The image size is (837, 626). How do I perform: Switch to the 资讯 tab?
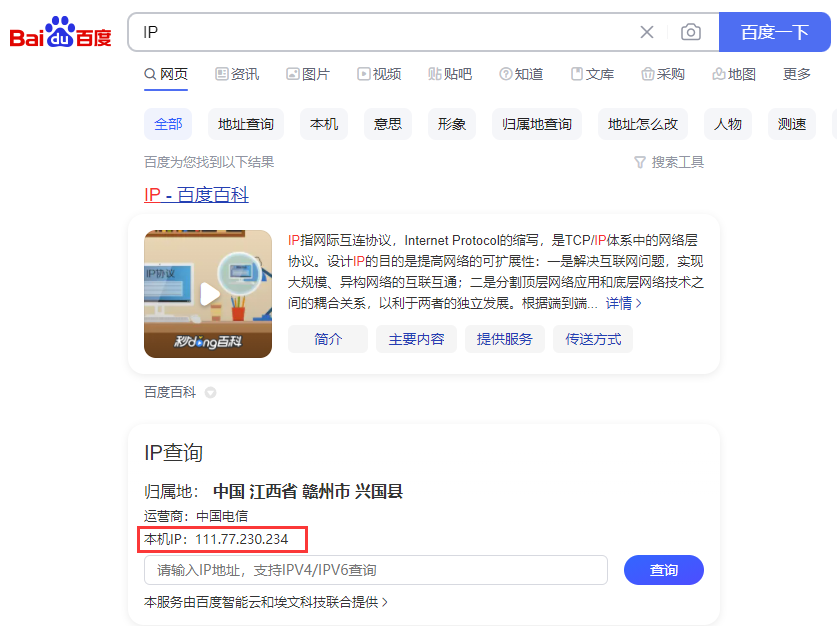[x=237, y=74]
